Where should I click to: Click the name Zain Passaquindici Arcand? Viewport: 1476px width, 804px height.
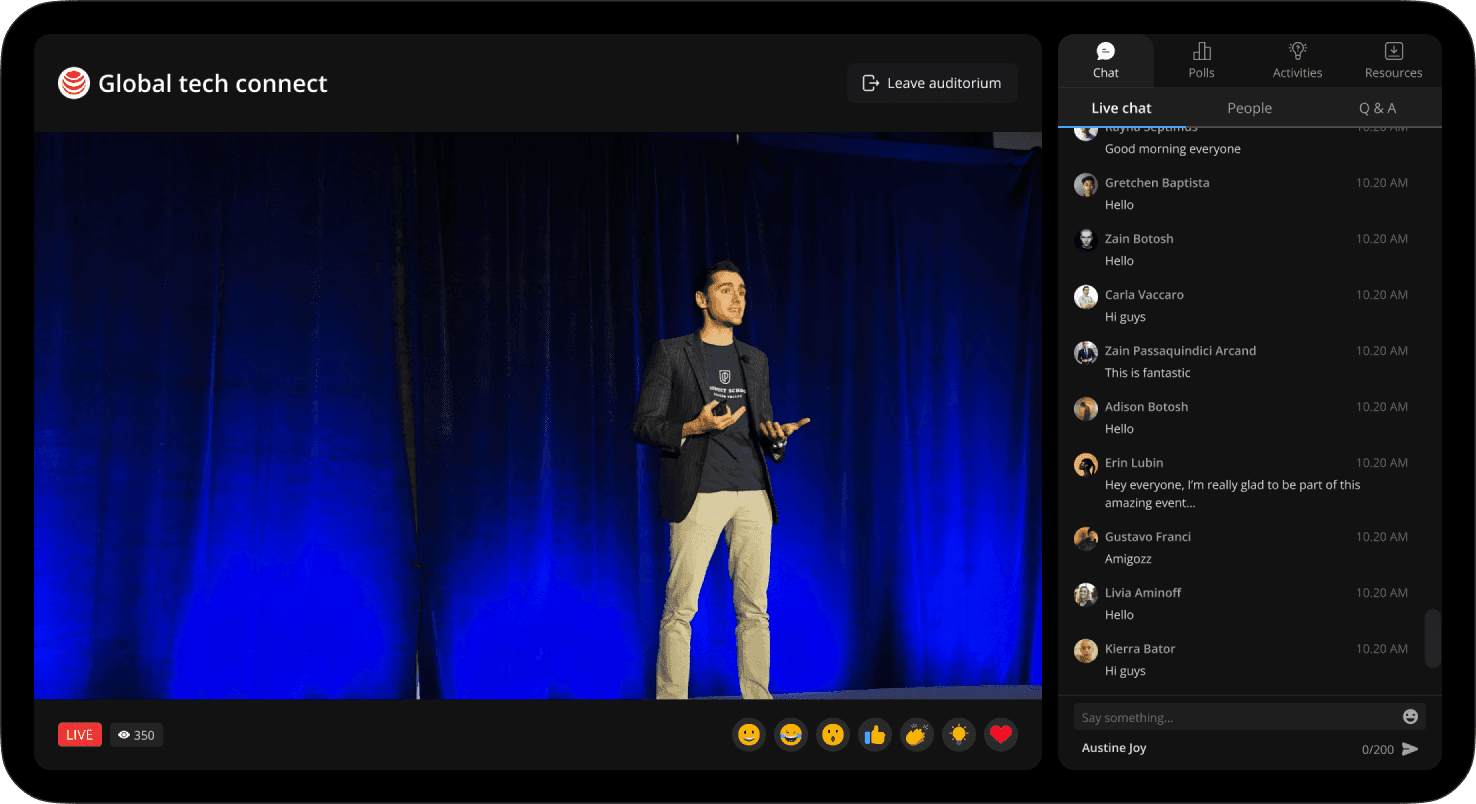(x=1180, y=351)
